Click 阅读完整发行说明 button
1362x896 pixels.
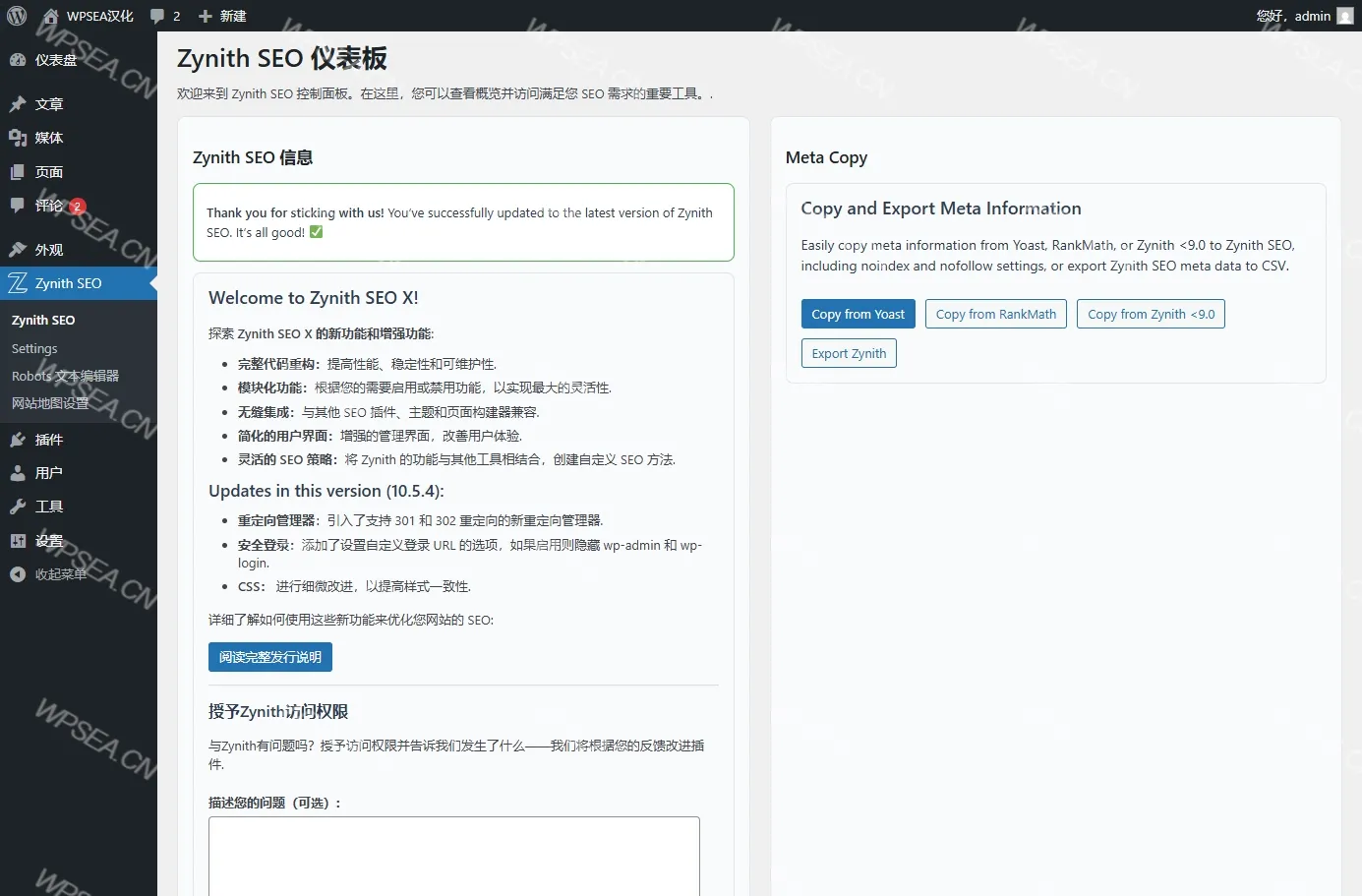coord(270,657)
